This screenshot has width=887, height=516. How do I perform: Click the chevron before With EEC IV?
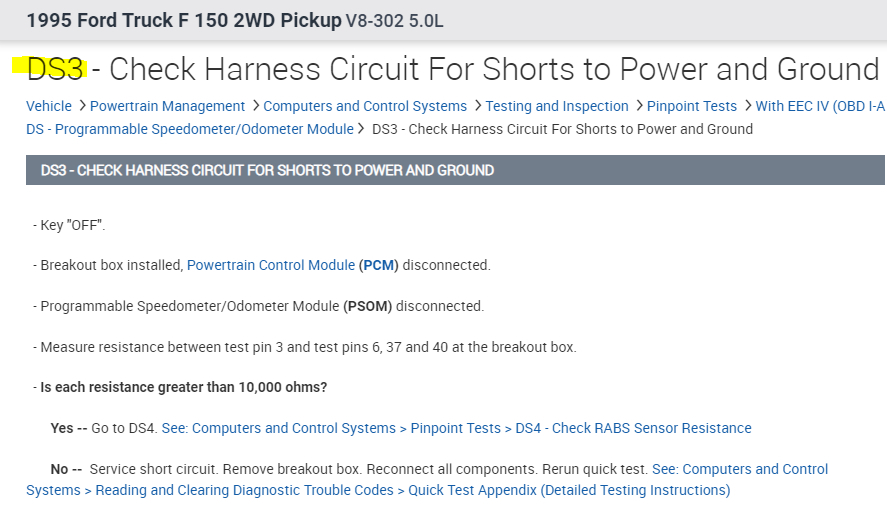(747, 106)
